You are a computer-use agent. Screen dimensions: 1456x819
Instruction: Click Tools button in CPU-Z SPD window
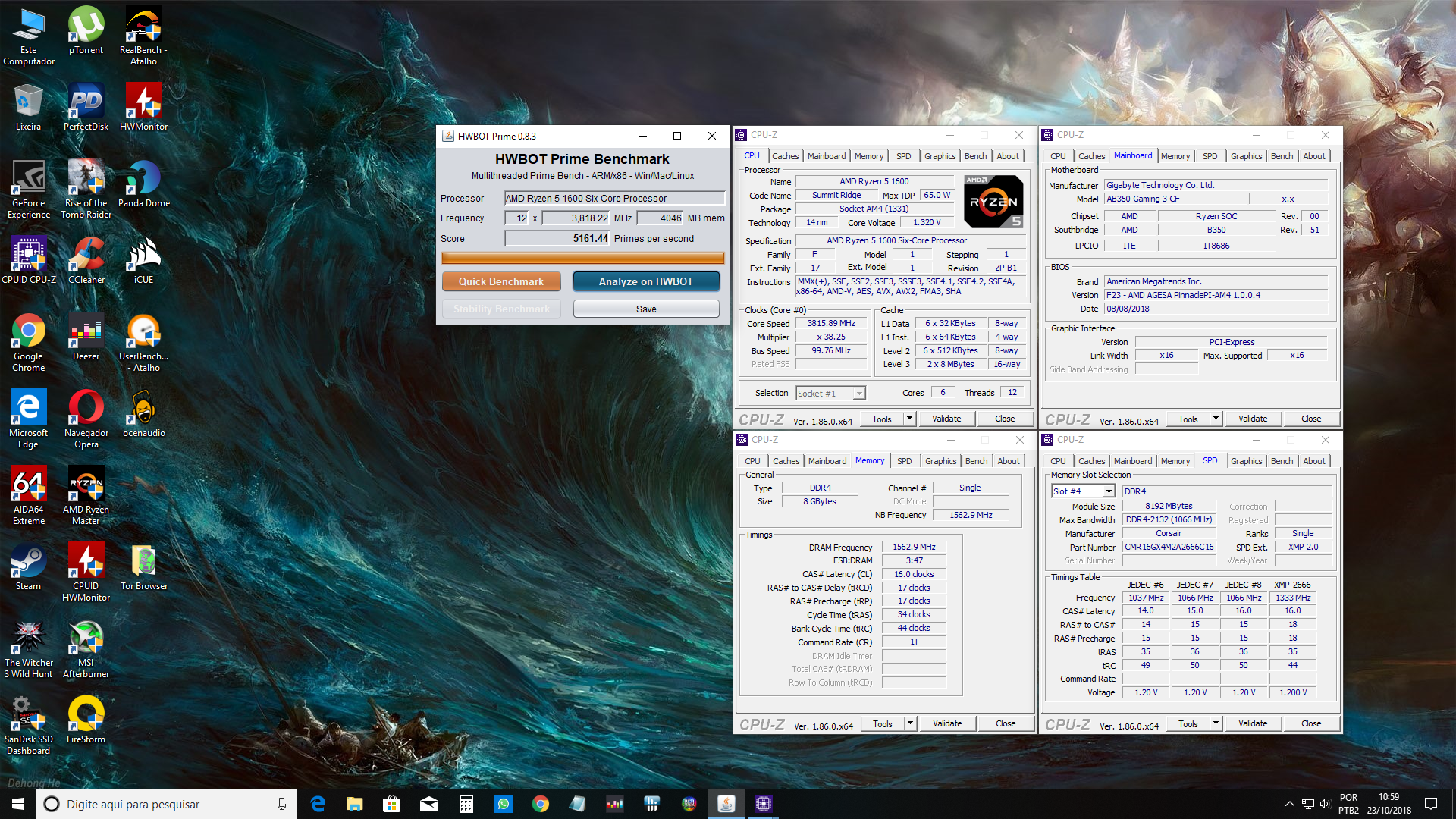pyautogui.click(x=1188, y=723)
